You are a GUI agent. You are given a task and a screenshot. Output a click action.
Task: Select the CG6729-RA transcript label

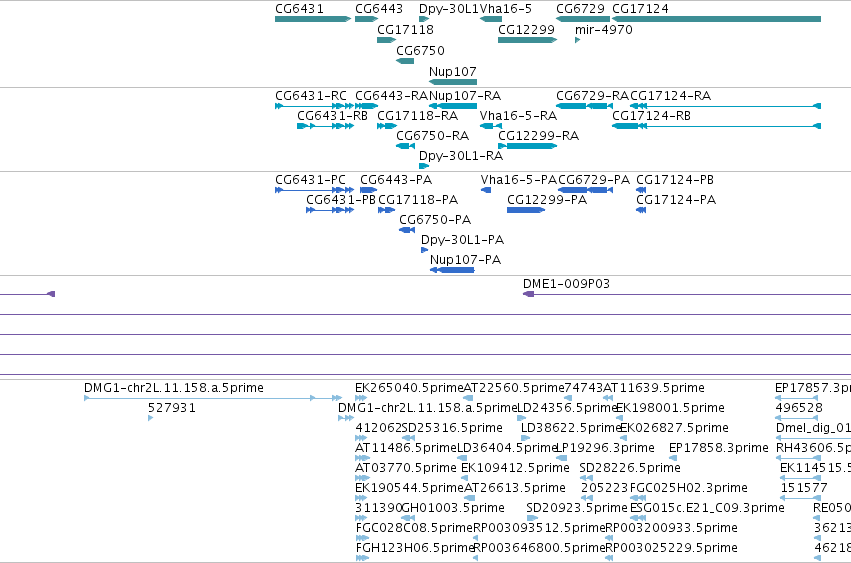(592, 96)
